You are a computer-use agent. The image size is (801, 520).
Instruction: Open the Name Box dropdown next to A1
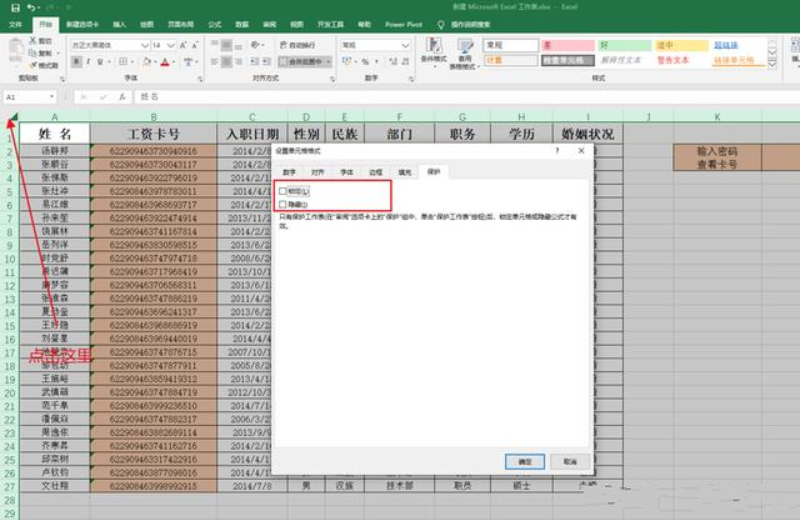52,97
